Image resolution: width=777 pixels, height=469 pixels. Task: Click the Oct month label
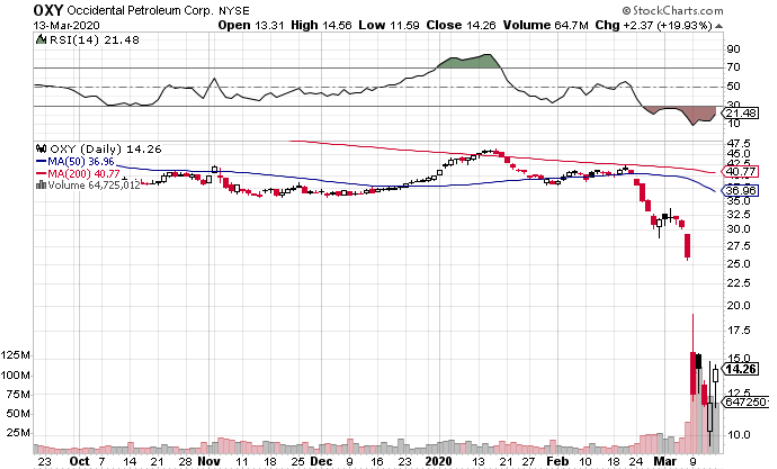click(x=79, y=462)
